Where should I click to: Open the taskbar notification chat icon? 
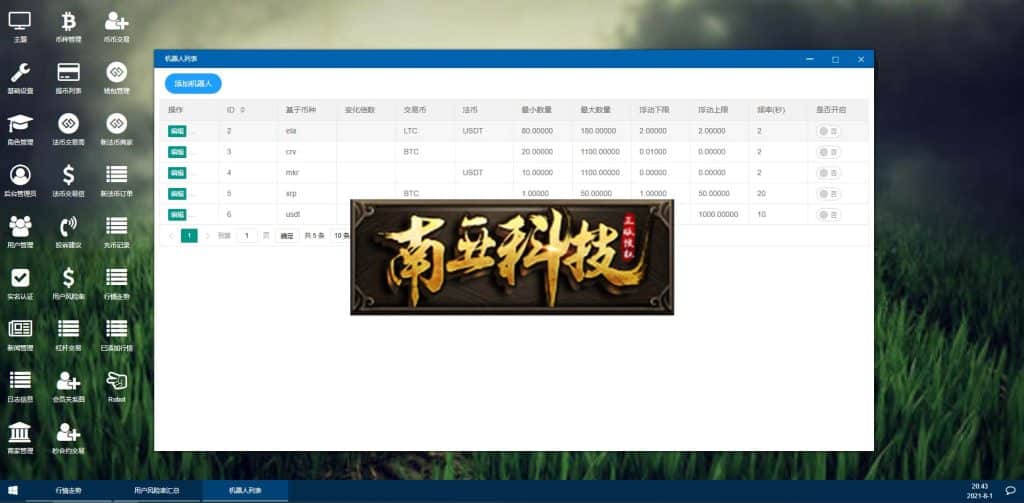coord(1010,491)
